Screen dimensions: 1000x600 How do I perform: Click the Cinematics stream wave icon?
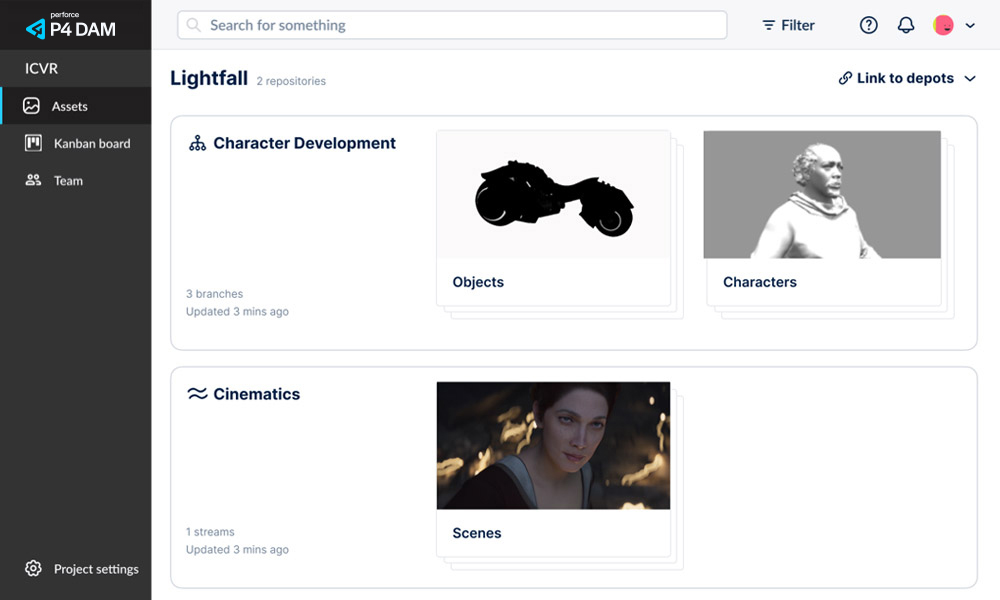197,394
